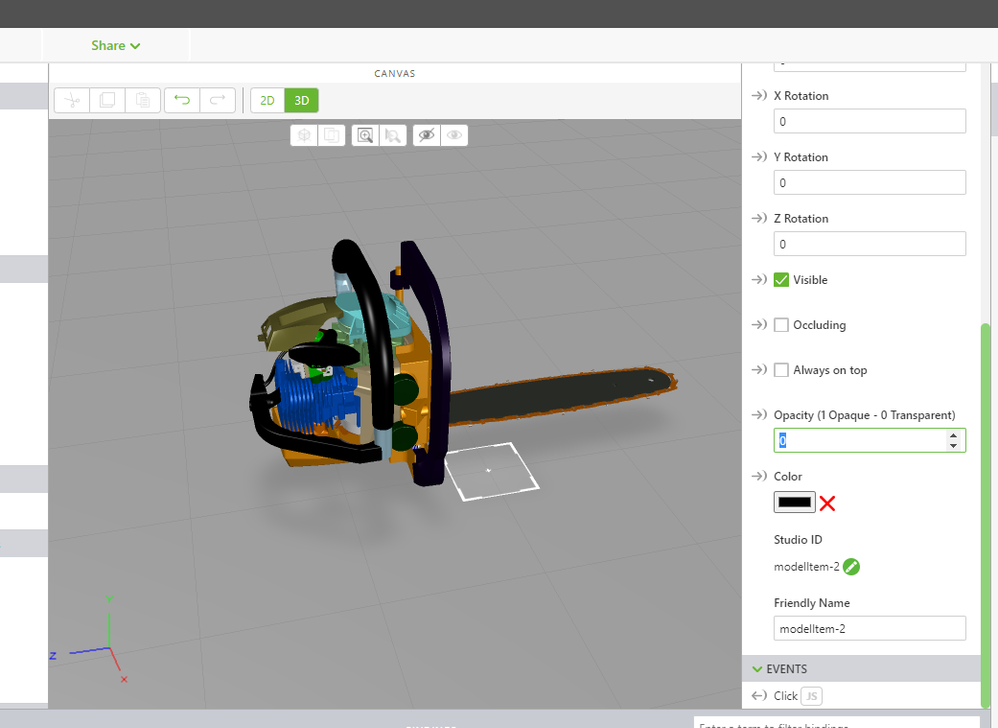
Task: Open the JS editor for Click event
Action: (812, 696)
